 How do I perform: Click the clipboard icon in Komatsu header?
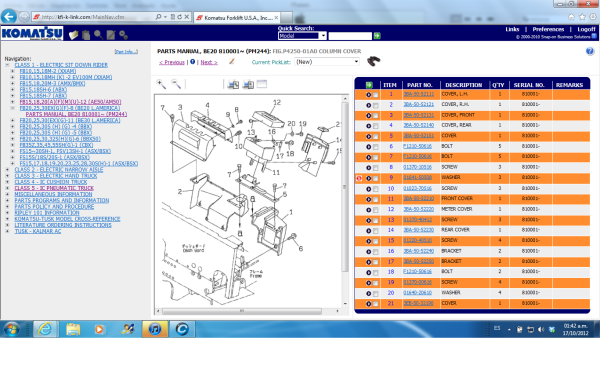[x=86, y=35]
